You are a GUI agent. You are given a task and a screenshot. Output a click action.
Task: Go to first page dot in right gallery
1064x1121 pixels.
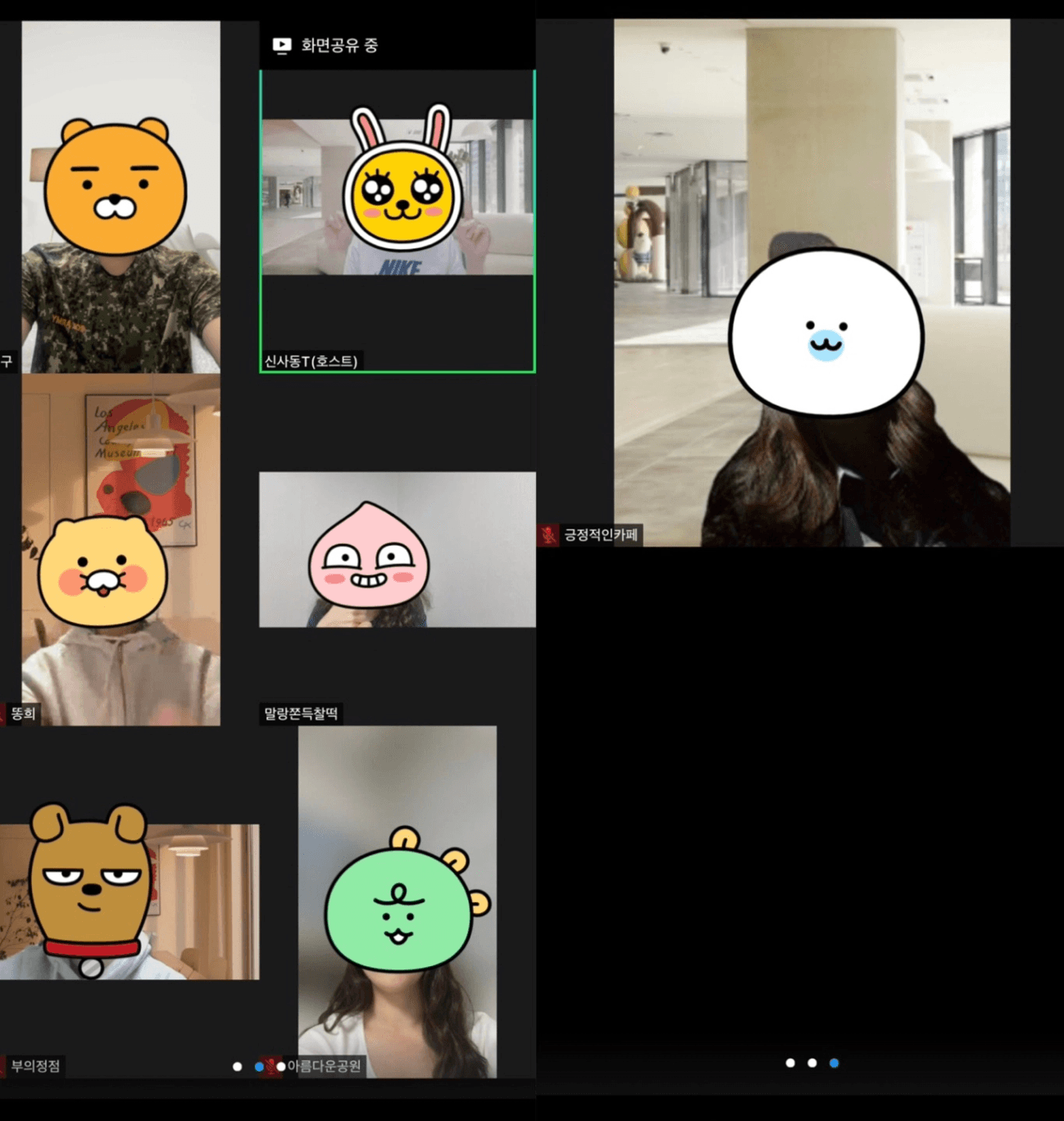(x=790, y=1063)
